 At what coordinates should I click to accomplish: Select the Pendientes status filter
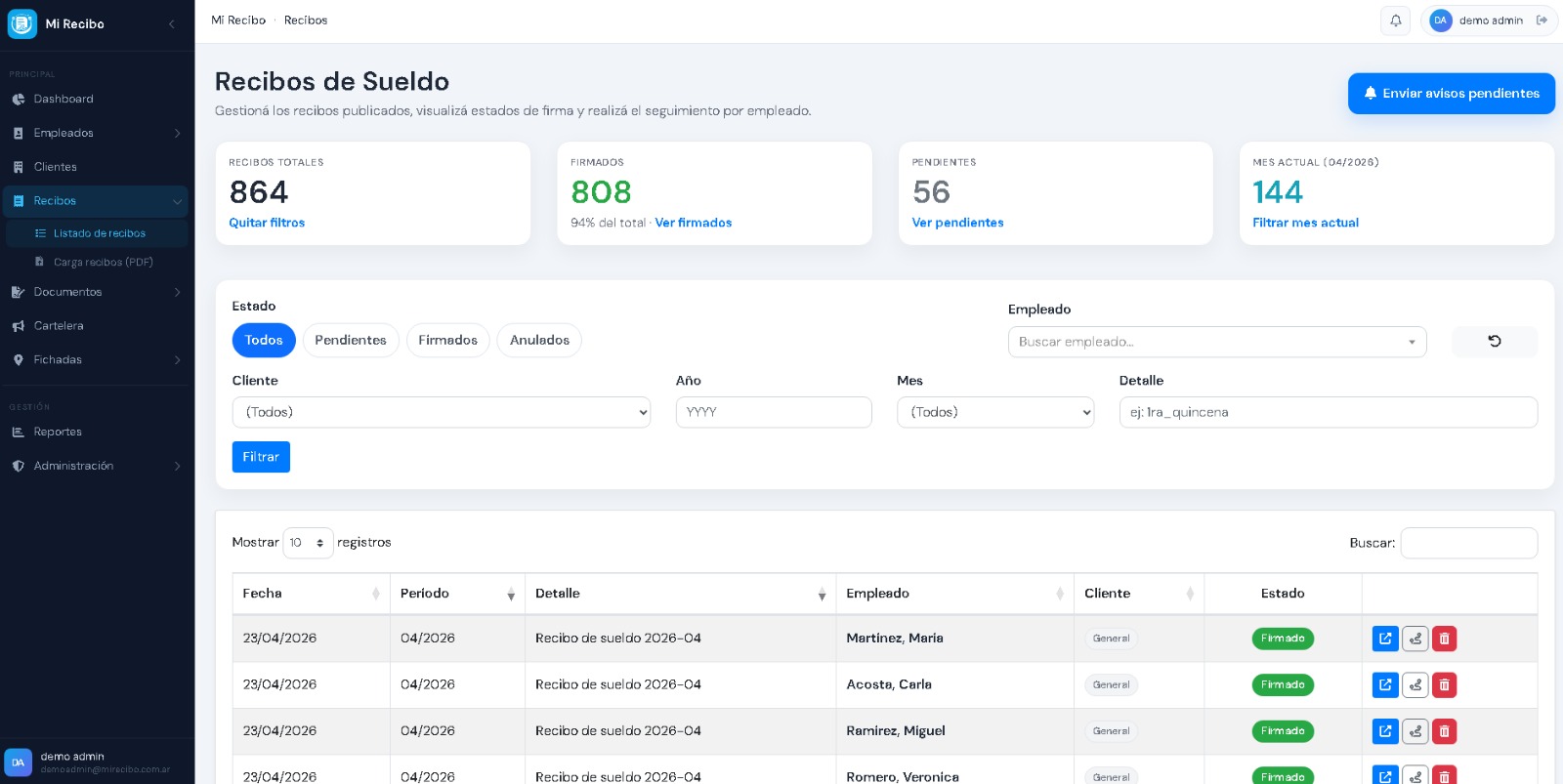coord(350,341)
